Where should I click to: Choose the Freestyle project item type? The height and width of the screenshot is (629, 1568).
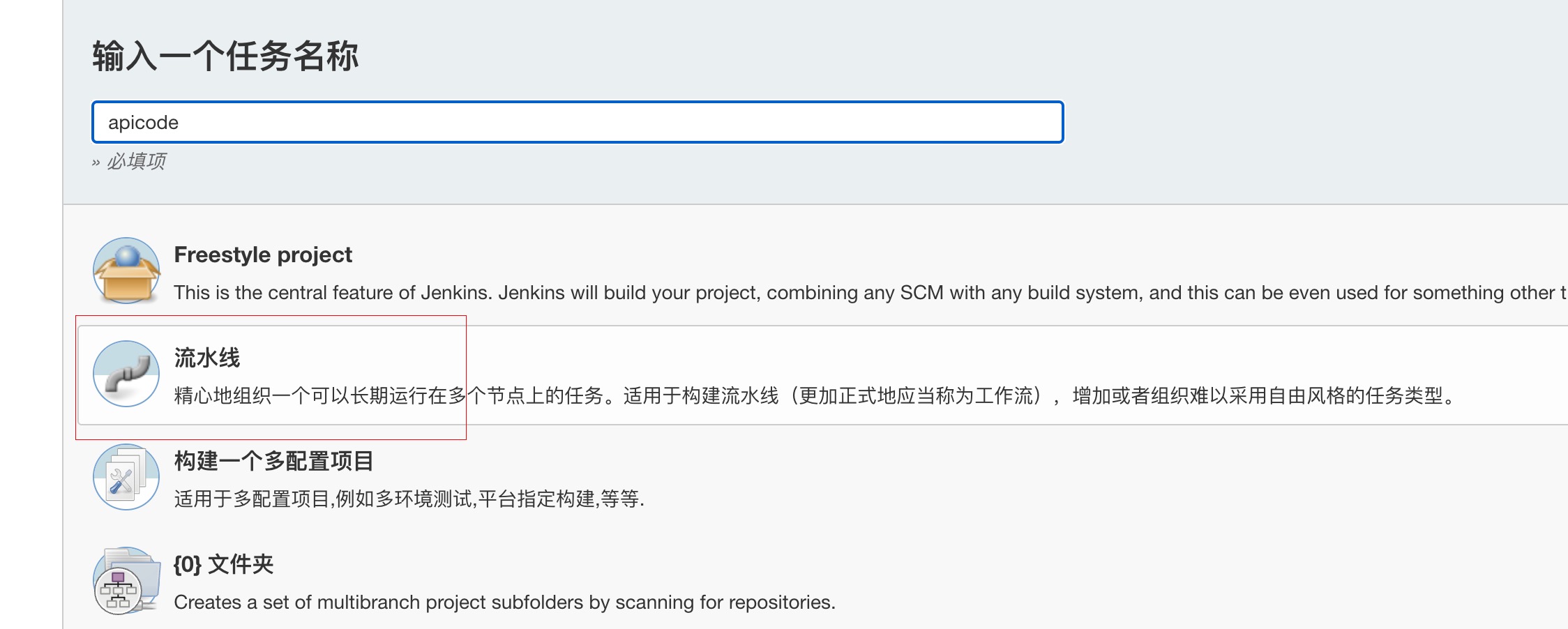(x=263, y=255)
